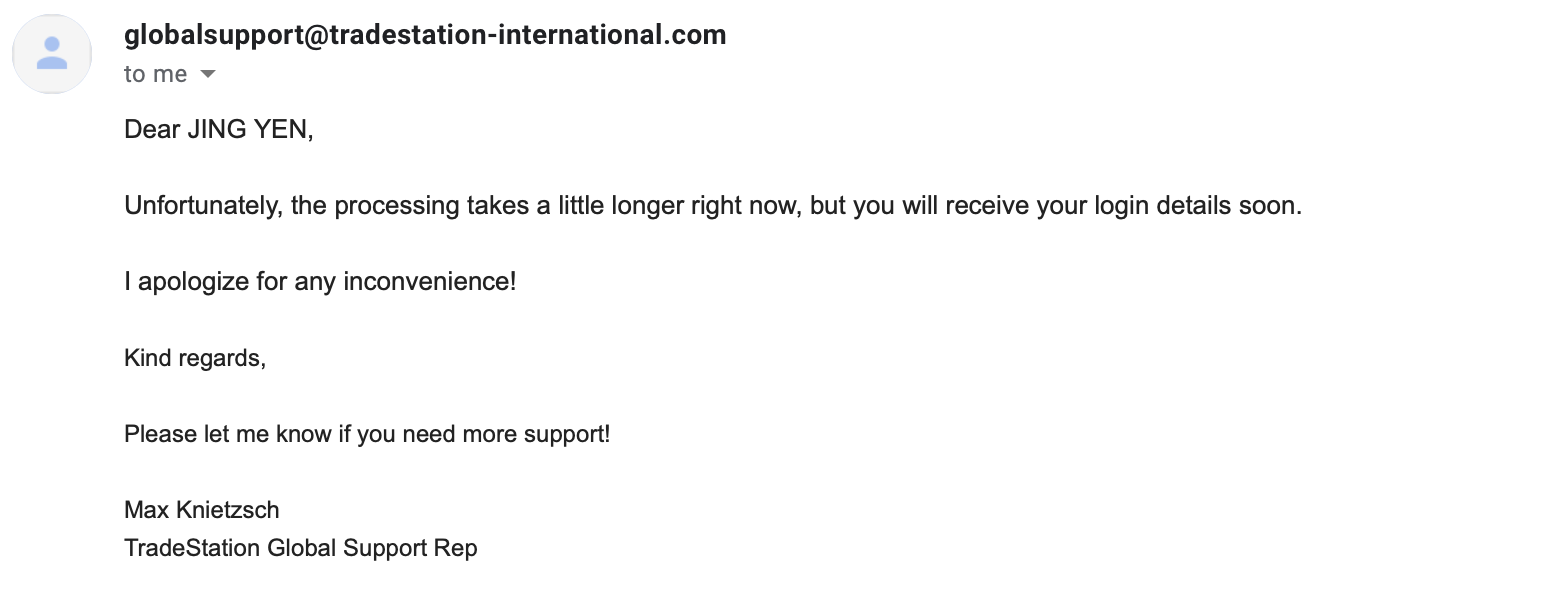The height and width of the screenshot is (602, 1544).
Task: Click the word "soon." ending the sentence
Action: click(1277, 206)
